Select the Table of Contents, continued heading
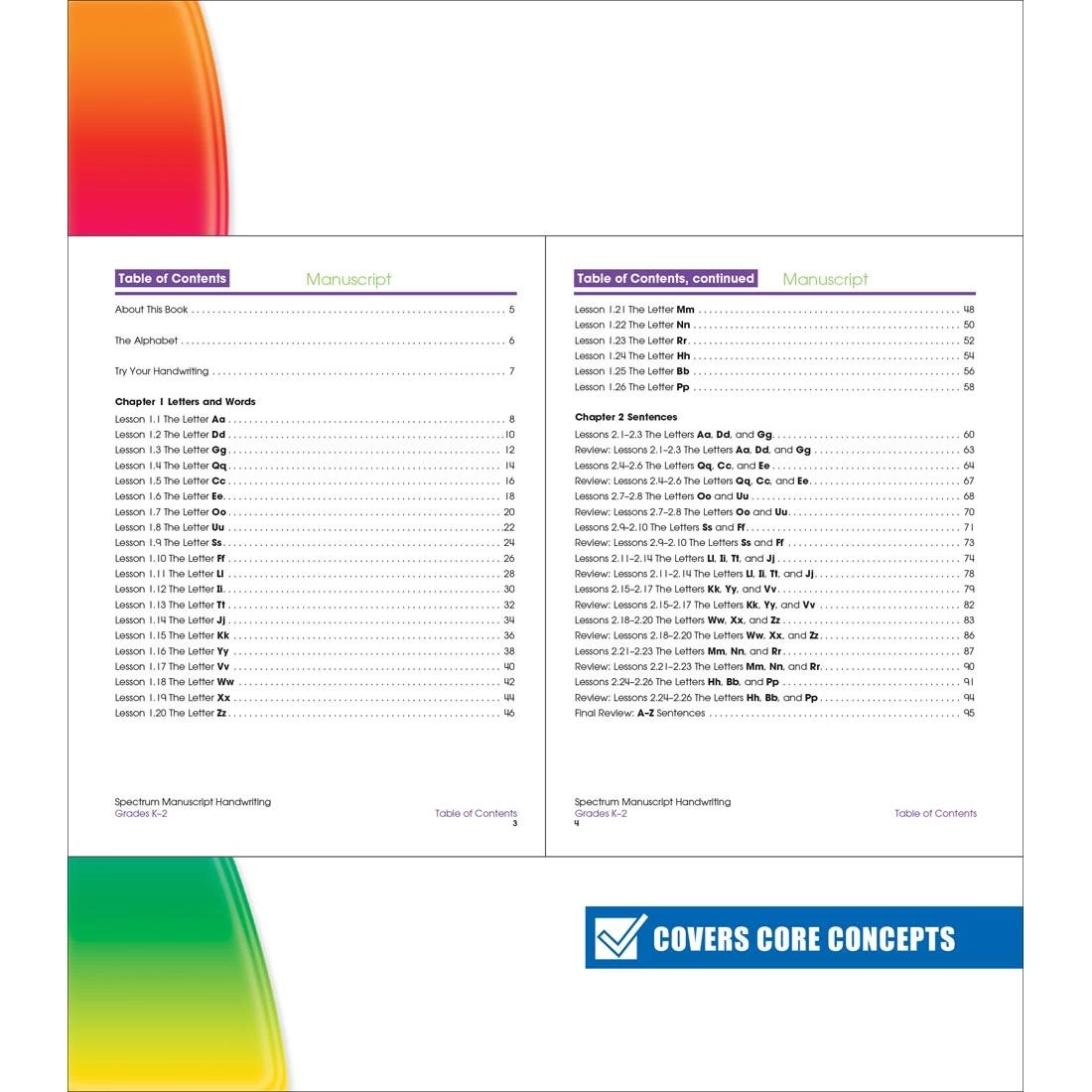 pos(665,279)
